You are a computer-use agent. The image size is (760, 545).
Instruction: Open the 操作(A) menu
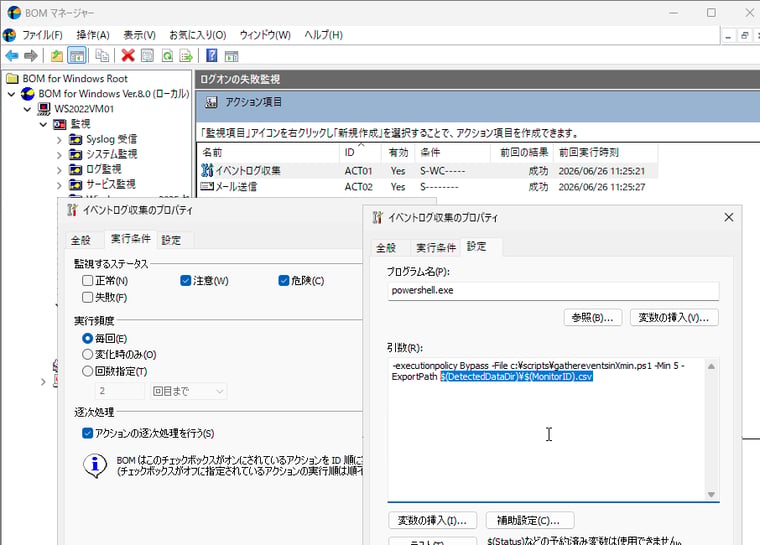pyautogui.click(x=93, y=35)
